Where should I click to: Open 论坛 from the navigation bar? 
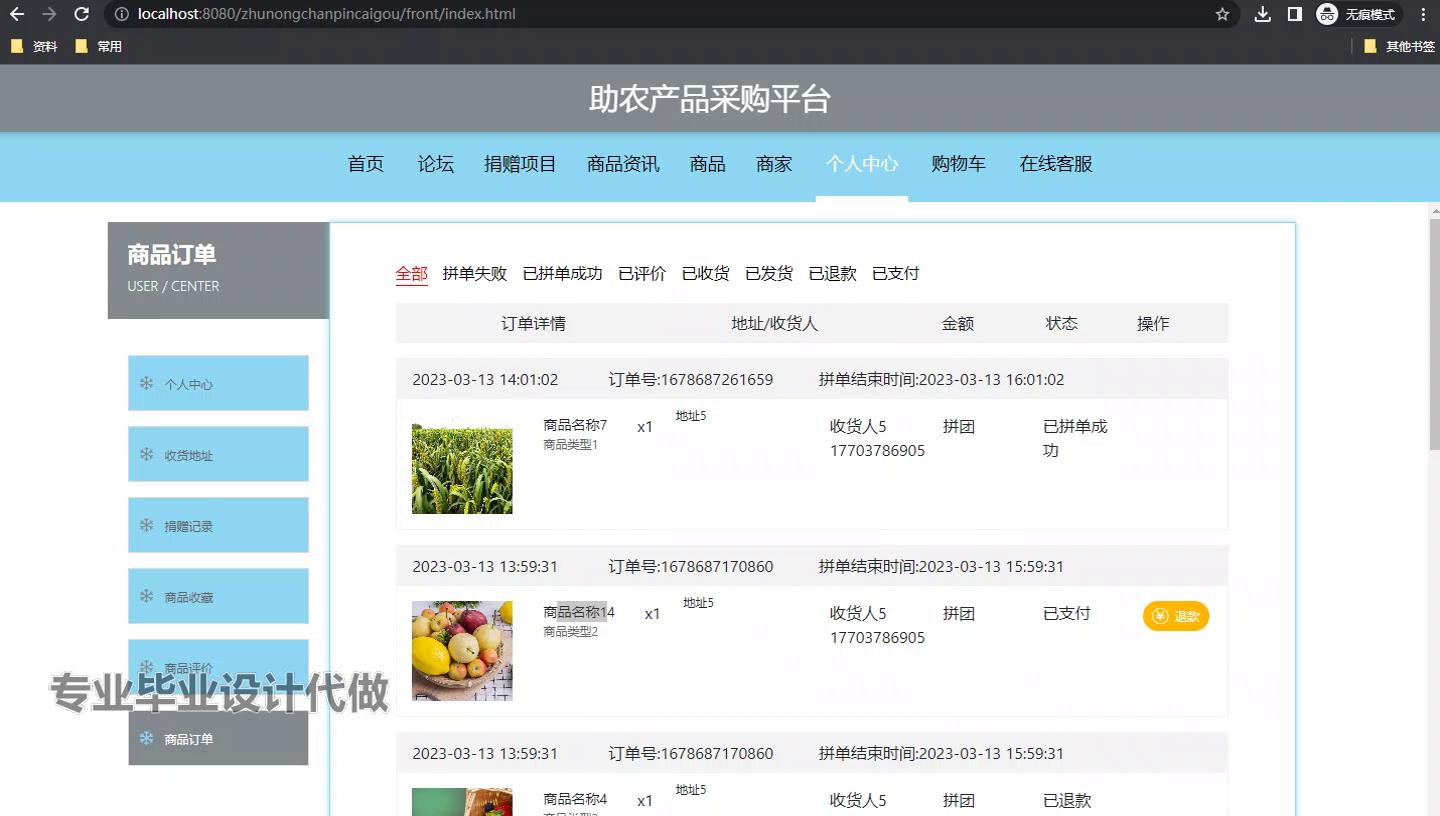[436, 164]
